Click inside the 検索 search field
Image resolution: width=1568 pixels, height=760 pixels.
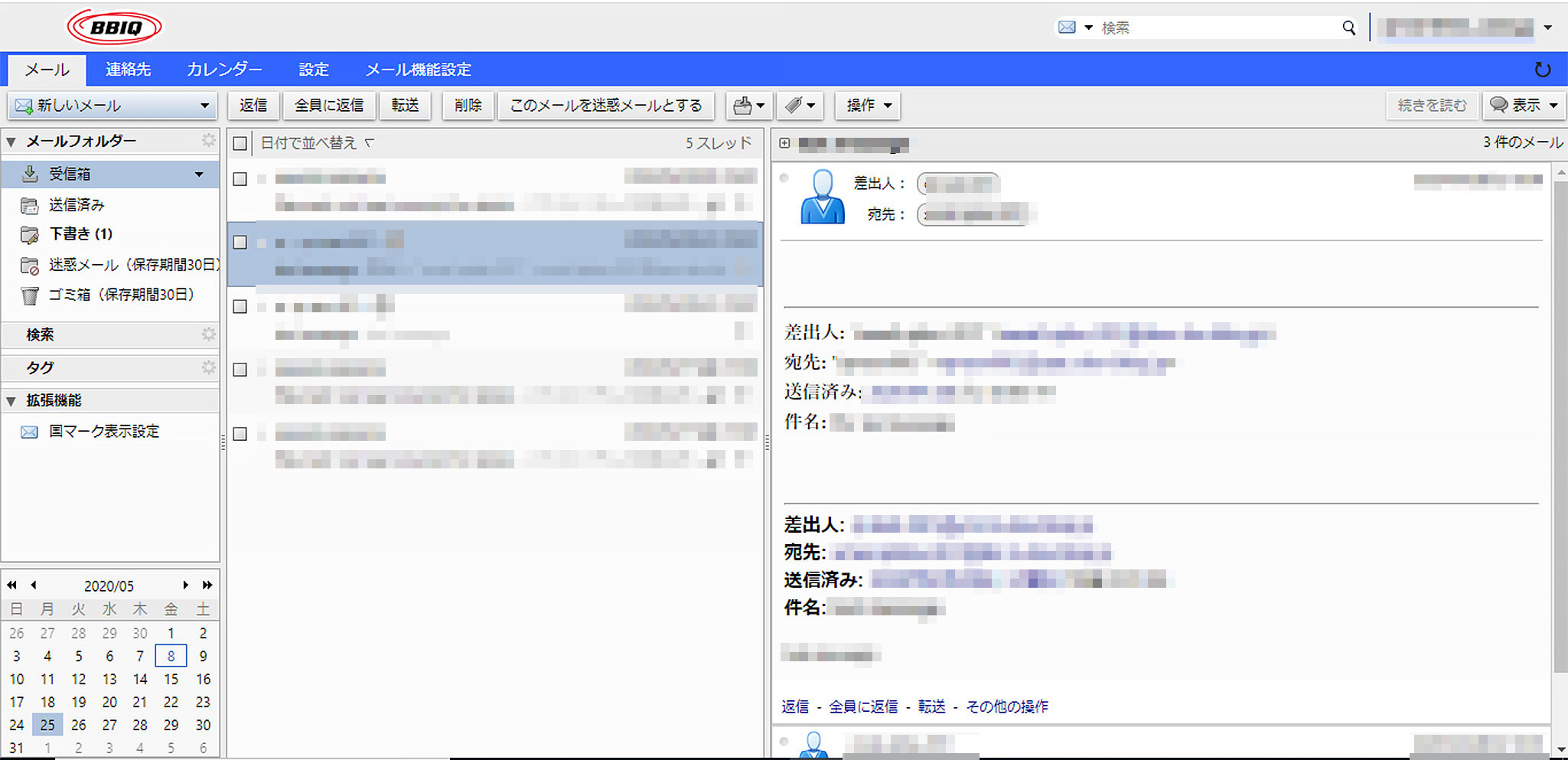(x=1217, y=28)
